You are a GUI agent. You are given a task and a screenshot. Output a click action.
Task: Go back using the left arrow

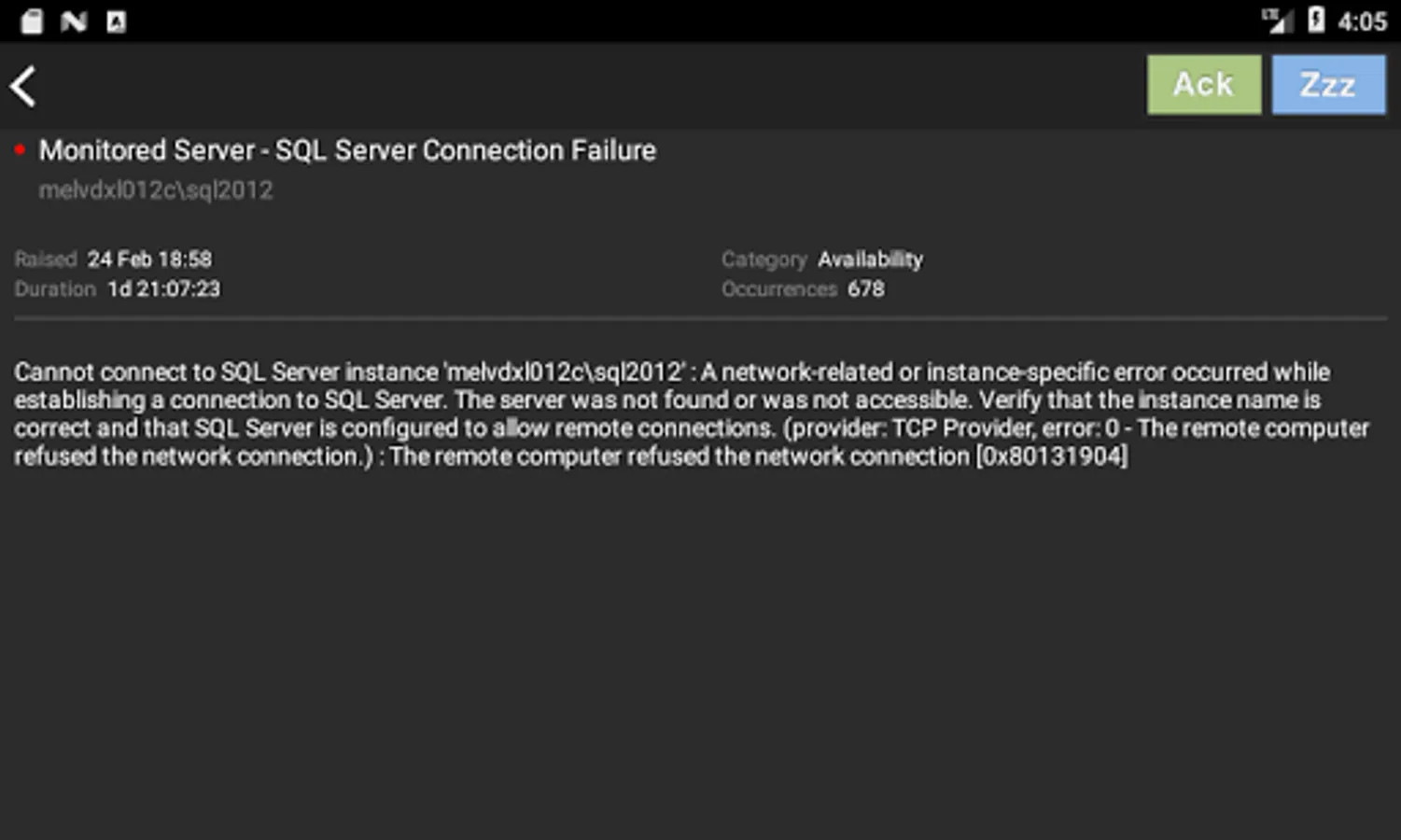(x=24, y=87)
